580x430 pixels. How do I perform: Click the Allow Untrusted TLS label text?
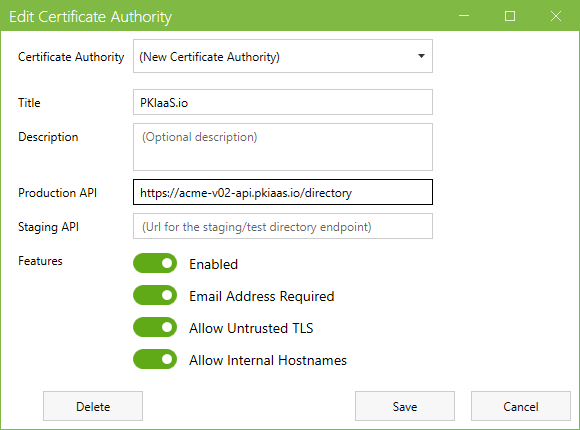coord(251,328)
